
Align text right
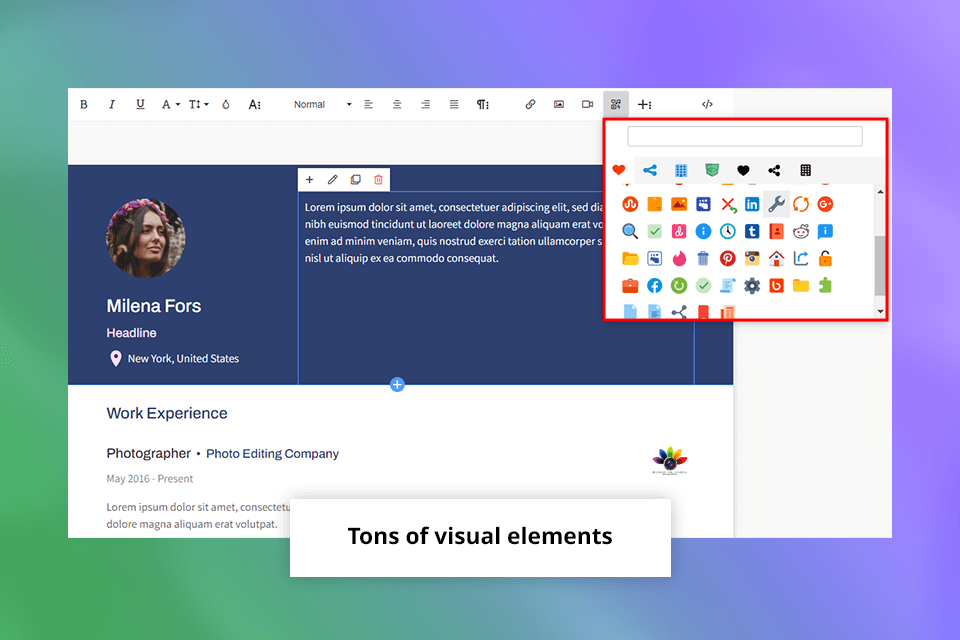coord(426,104)
